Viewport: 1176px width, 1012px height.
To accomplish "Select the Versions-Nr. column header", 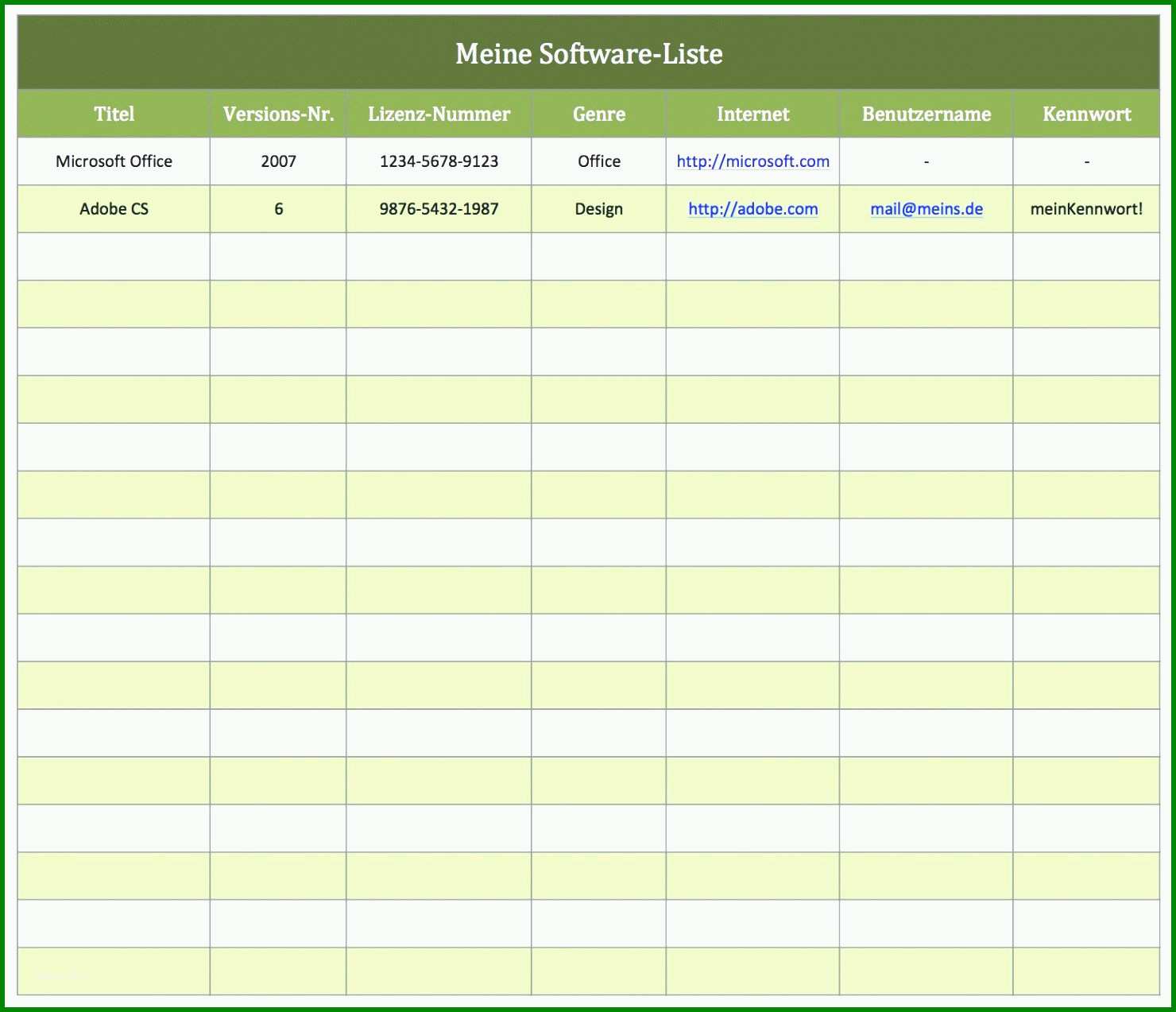I will 278,114.
